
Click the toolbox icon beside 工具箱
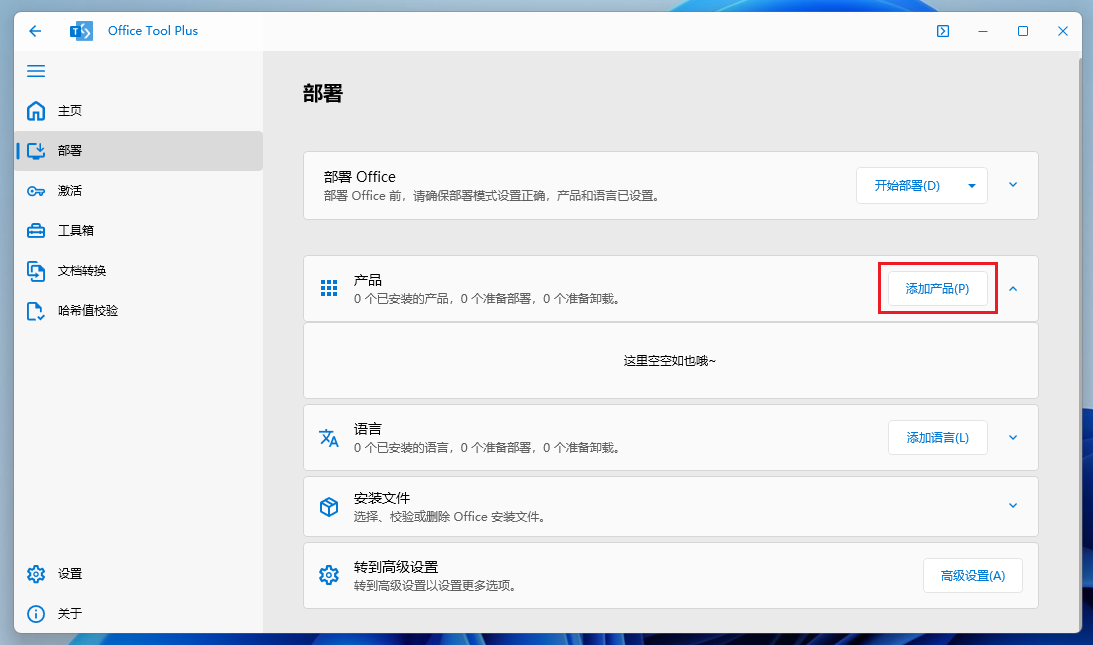(36, 231)
